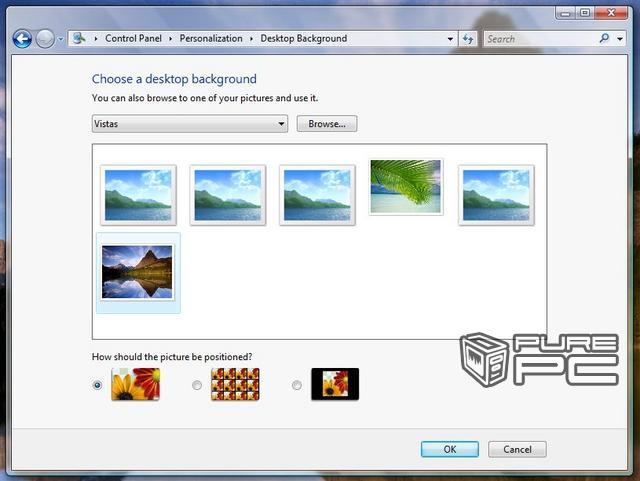This screenshot has height=481, width=640.
Task: Click the Cancel button
Action: tap(517, 449)
